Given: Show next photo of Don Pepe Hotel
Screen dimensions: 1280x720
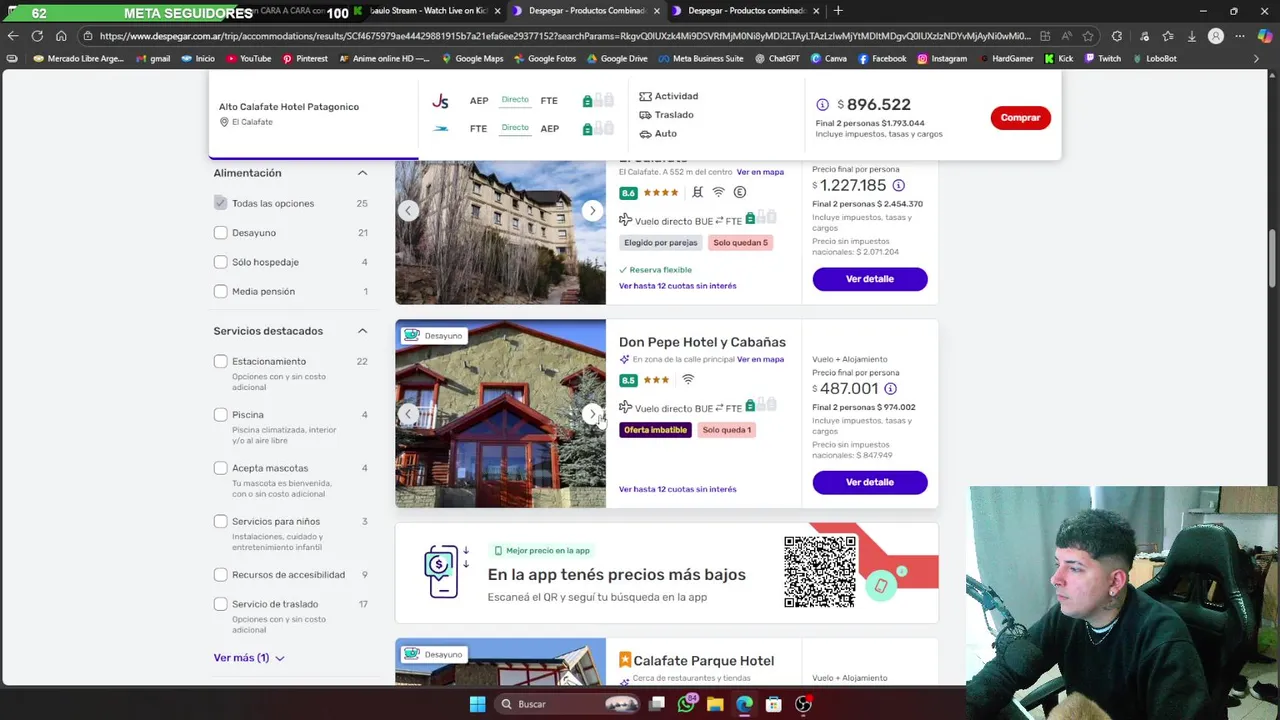Looking at the screenshot, I should coord(592,414).
